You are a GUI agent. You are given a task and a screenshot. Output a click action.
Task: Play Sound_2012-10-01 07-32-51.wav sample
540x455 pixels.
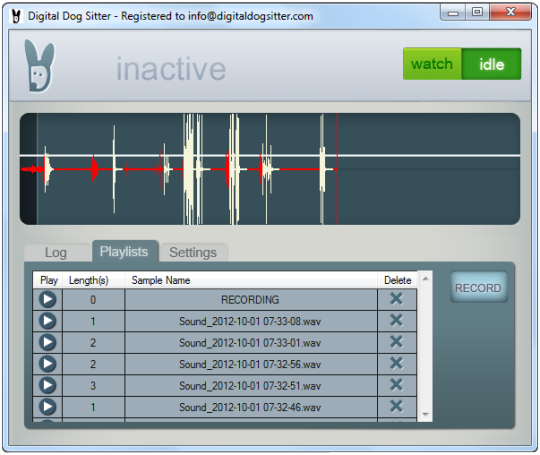pos(48,385)
